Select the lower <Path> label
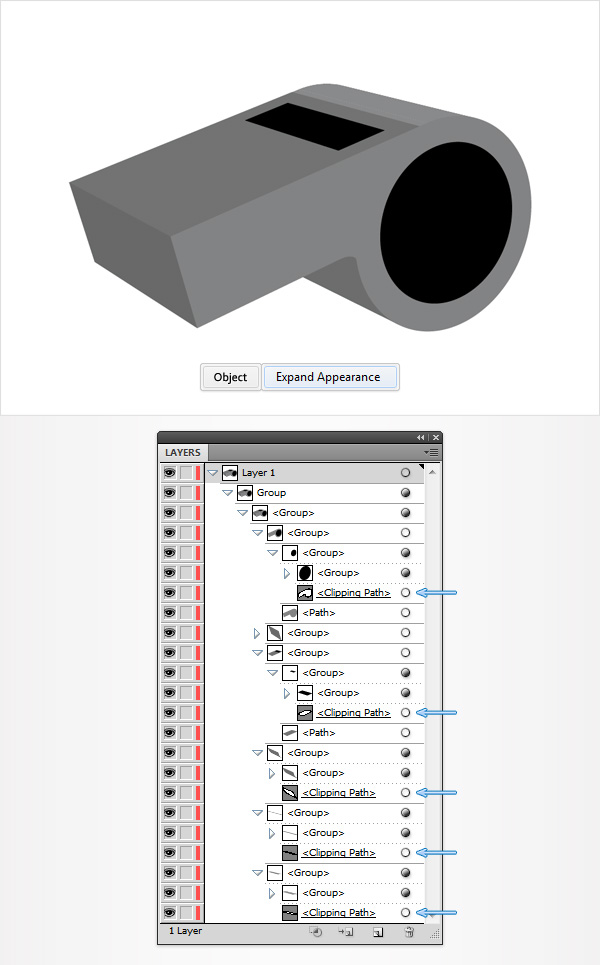 coord(319,733)
